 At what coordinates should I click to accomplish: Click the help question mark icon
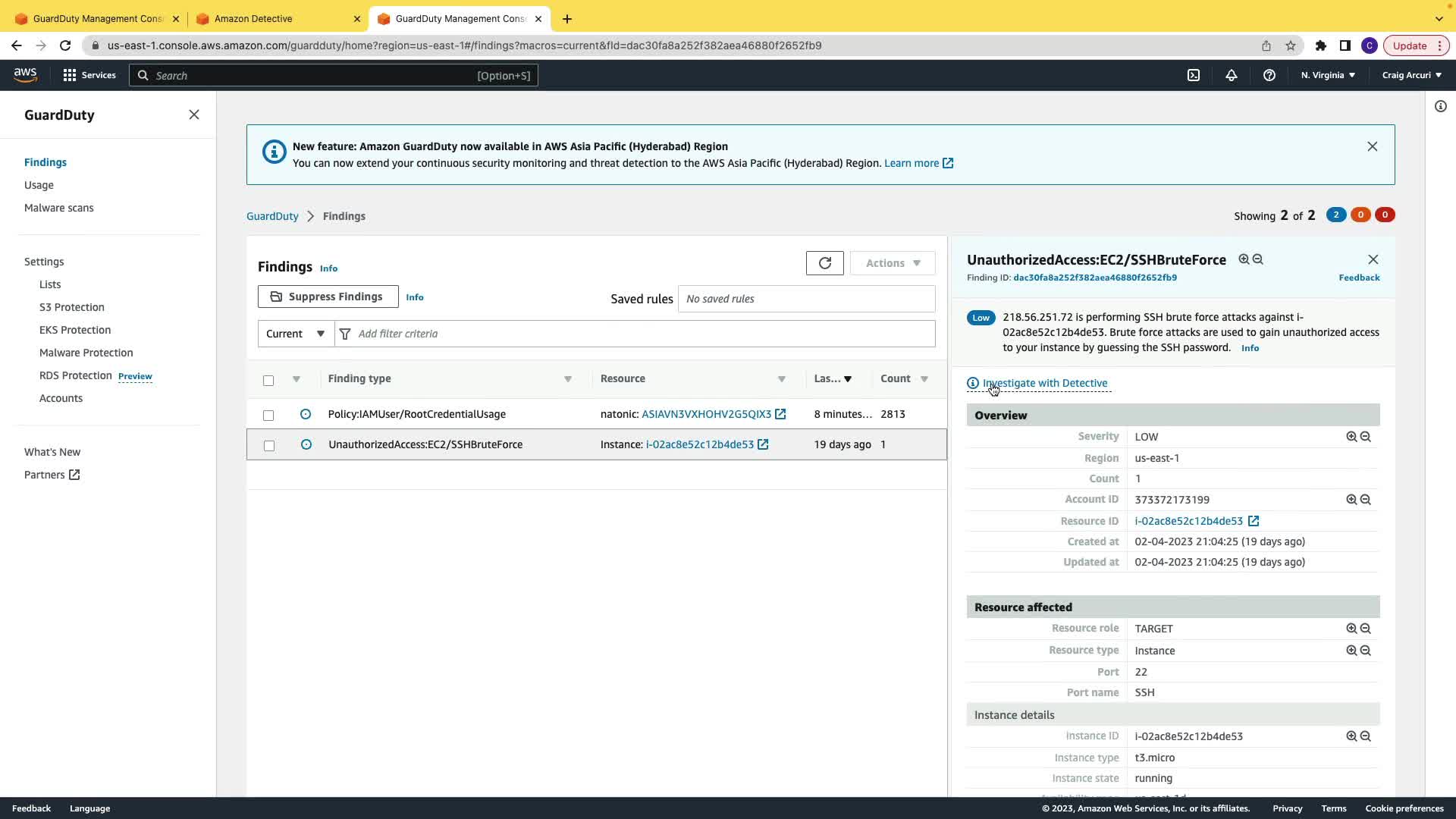[x=1269, y=75]
